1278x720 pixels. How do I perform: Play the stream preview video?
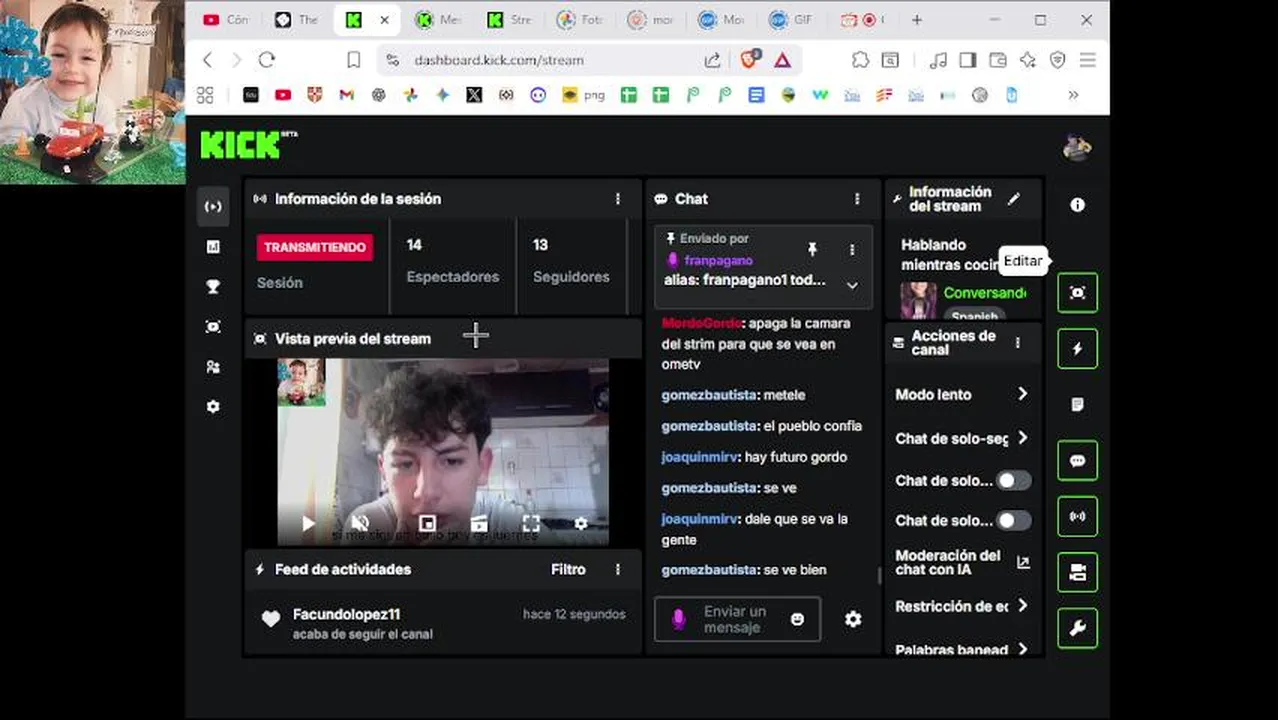pos(308,523)
